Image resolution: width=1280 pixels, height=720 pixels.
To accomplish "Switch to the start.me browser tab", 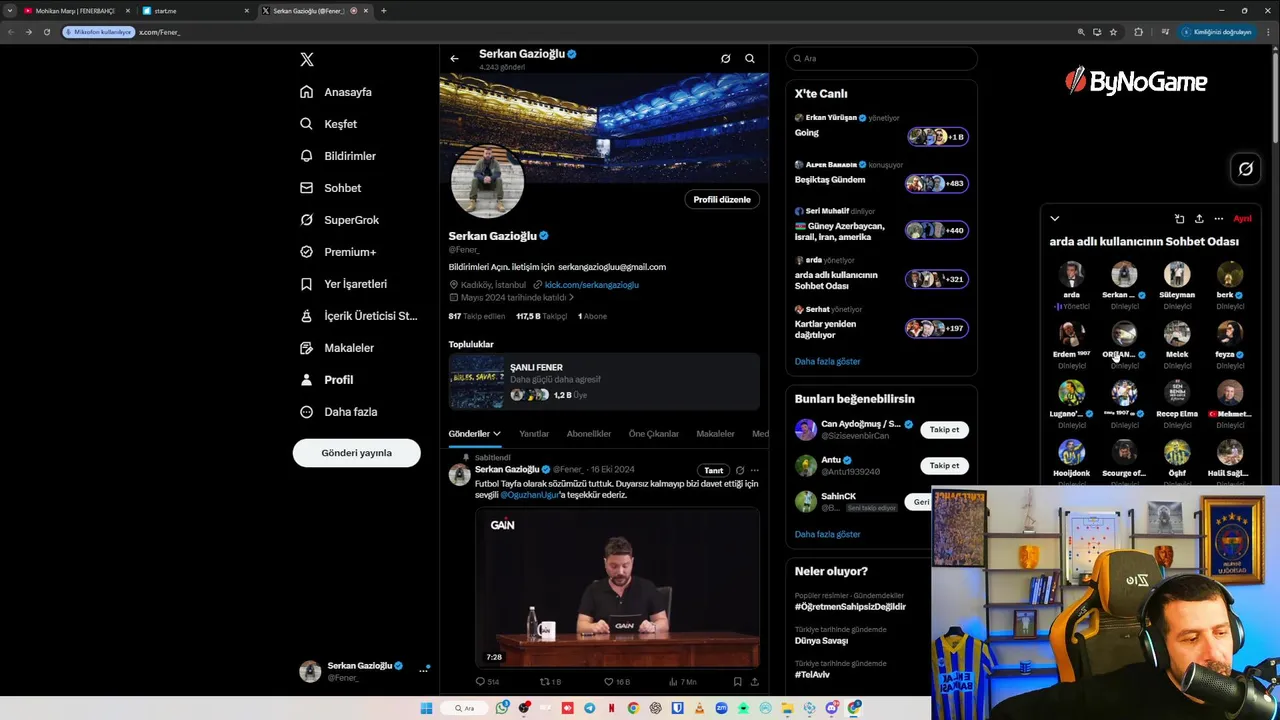I will 195,11.
